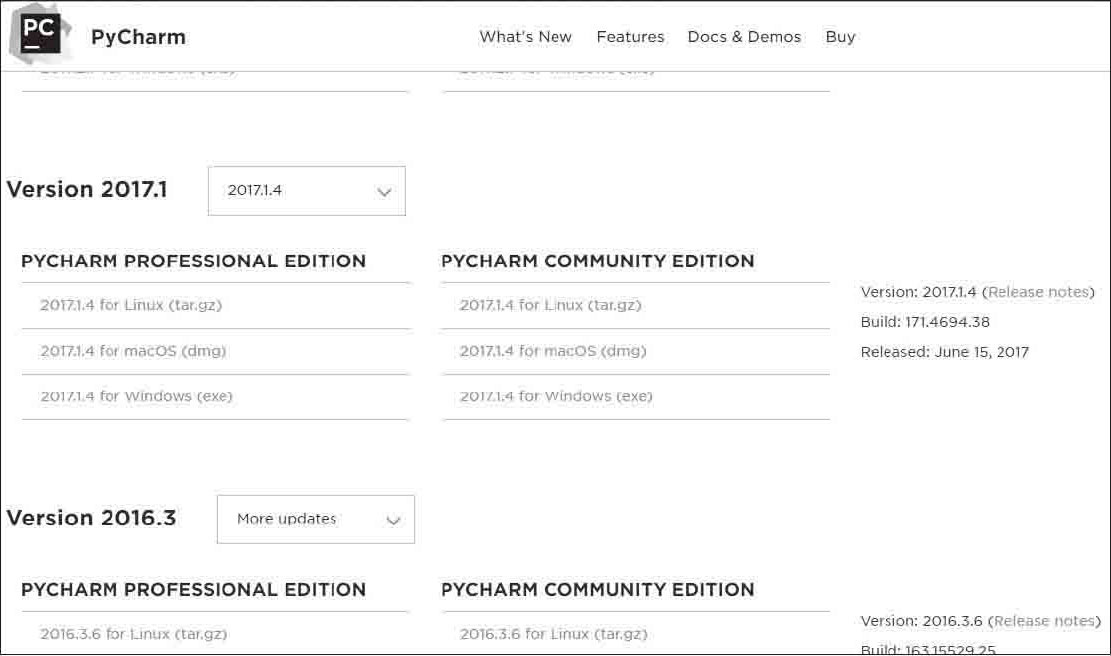
Task: Open Release notes for version 2017.1.4
Action: click(x=1038, y=293)
